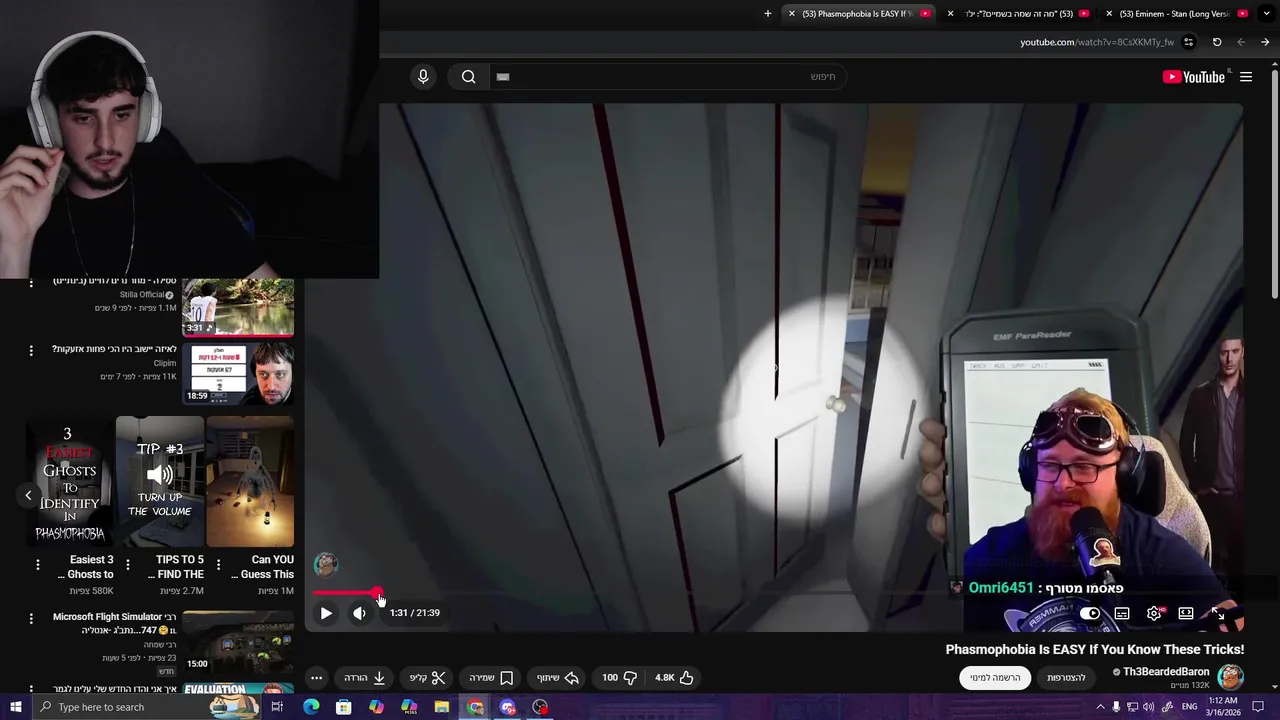
Task: Open the Microsoft Flight Simulator video title
Action: (114, 624)
